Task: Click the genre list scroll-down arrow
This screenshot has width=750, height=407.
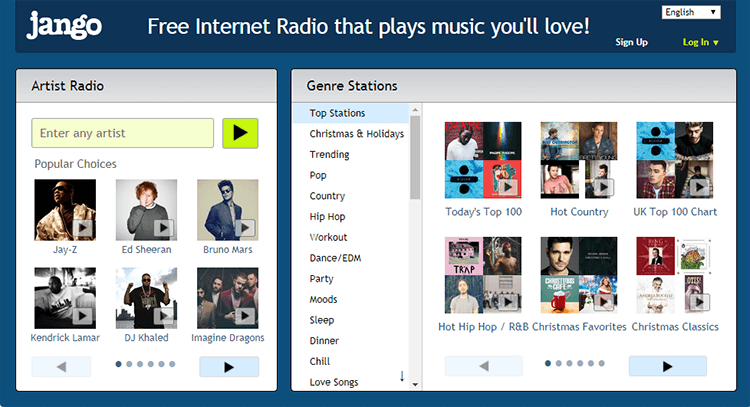Action: tap(415, 384)
